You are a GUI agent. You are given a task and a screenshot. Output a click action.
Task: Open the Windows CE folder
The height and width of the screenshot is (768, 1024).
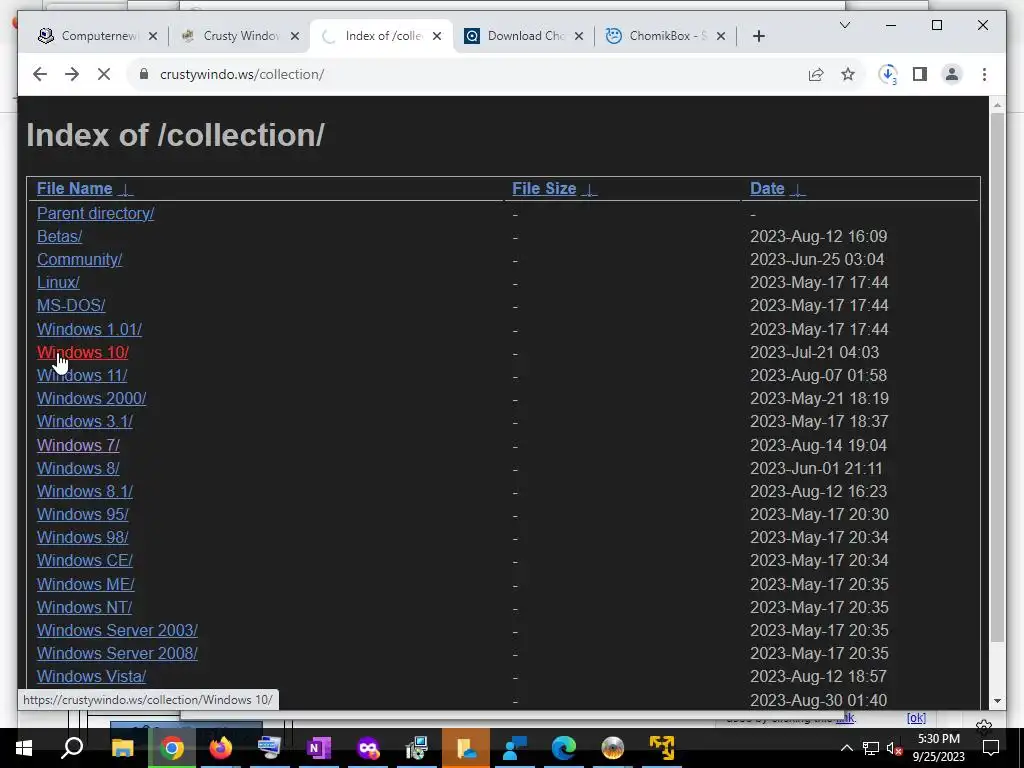pyautogui.click(x=84, y=560)
